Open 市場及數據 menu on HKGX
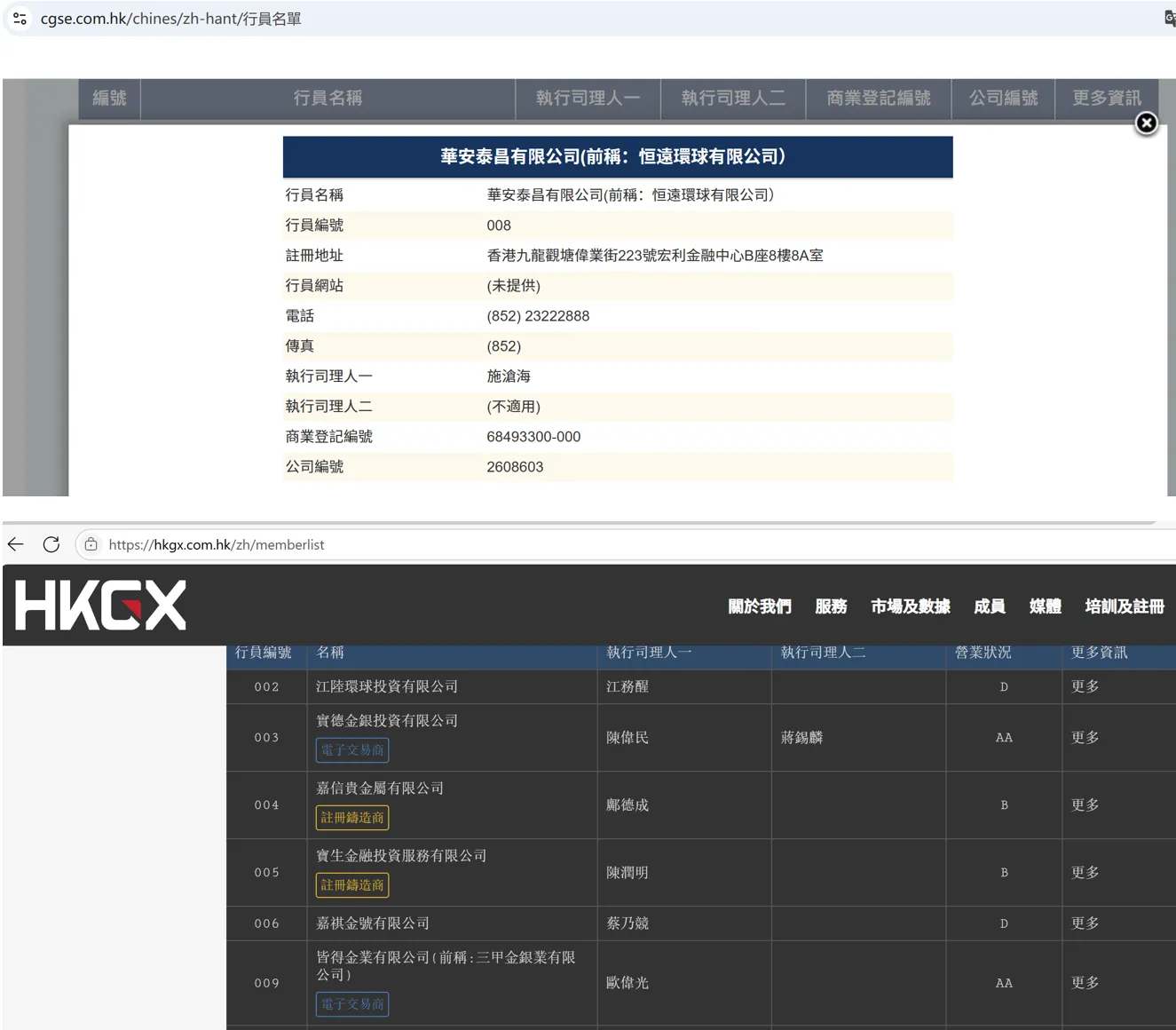The width and height of the screenshot is (1176, 1030). click(x=911, y=606)
